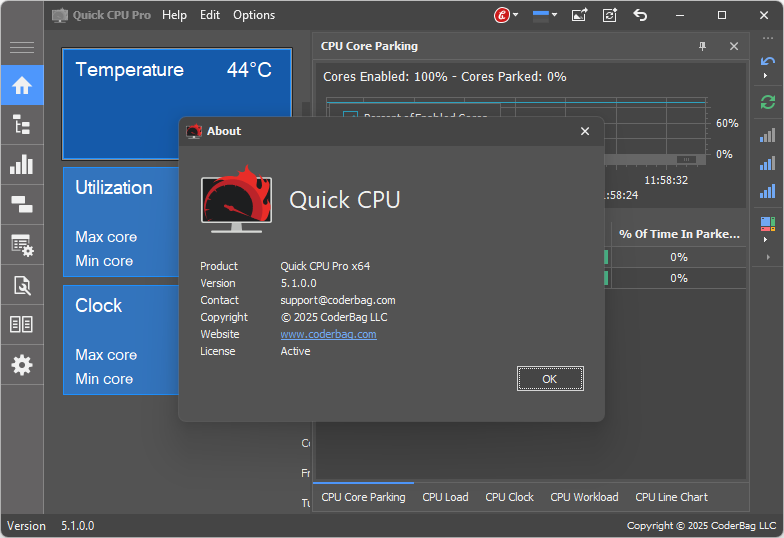Click the Clock Min core label
The width and height of the screenshot is (784, 538).
point(104,379)
